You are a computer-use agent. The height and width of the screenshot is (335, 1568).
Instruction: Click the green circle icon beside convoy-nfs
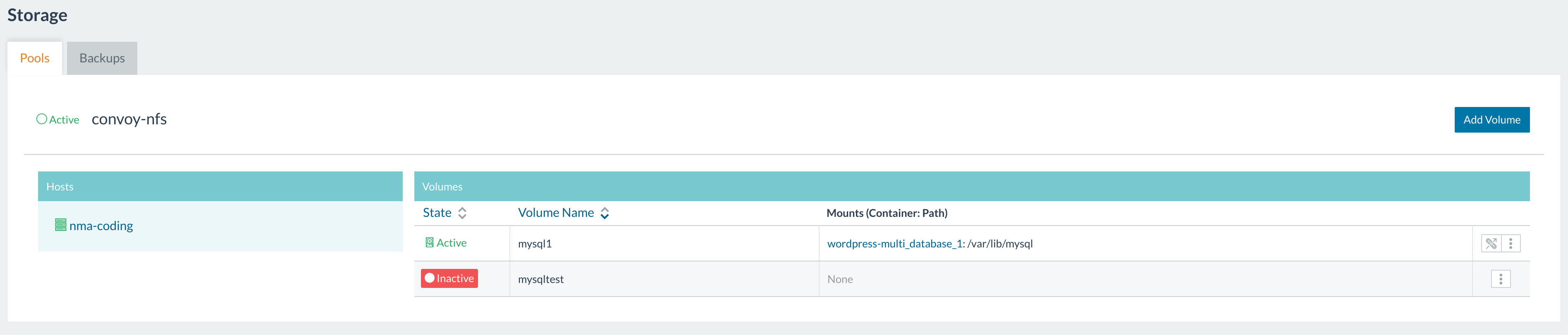(41, 119)
